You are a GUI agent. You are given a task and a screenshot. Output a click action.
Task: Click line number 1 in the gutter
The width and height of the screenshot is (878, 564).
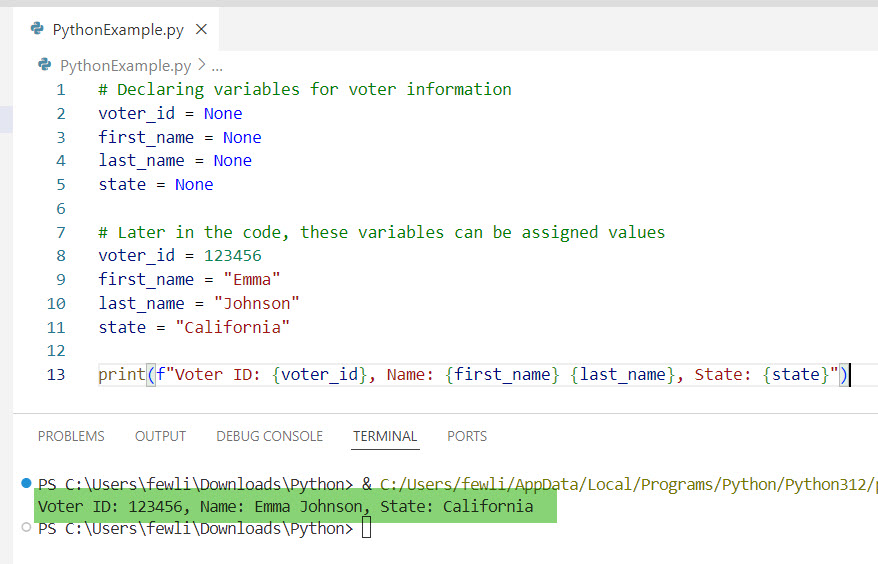click(x=60, y=90)
